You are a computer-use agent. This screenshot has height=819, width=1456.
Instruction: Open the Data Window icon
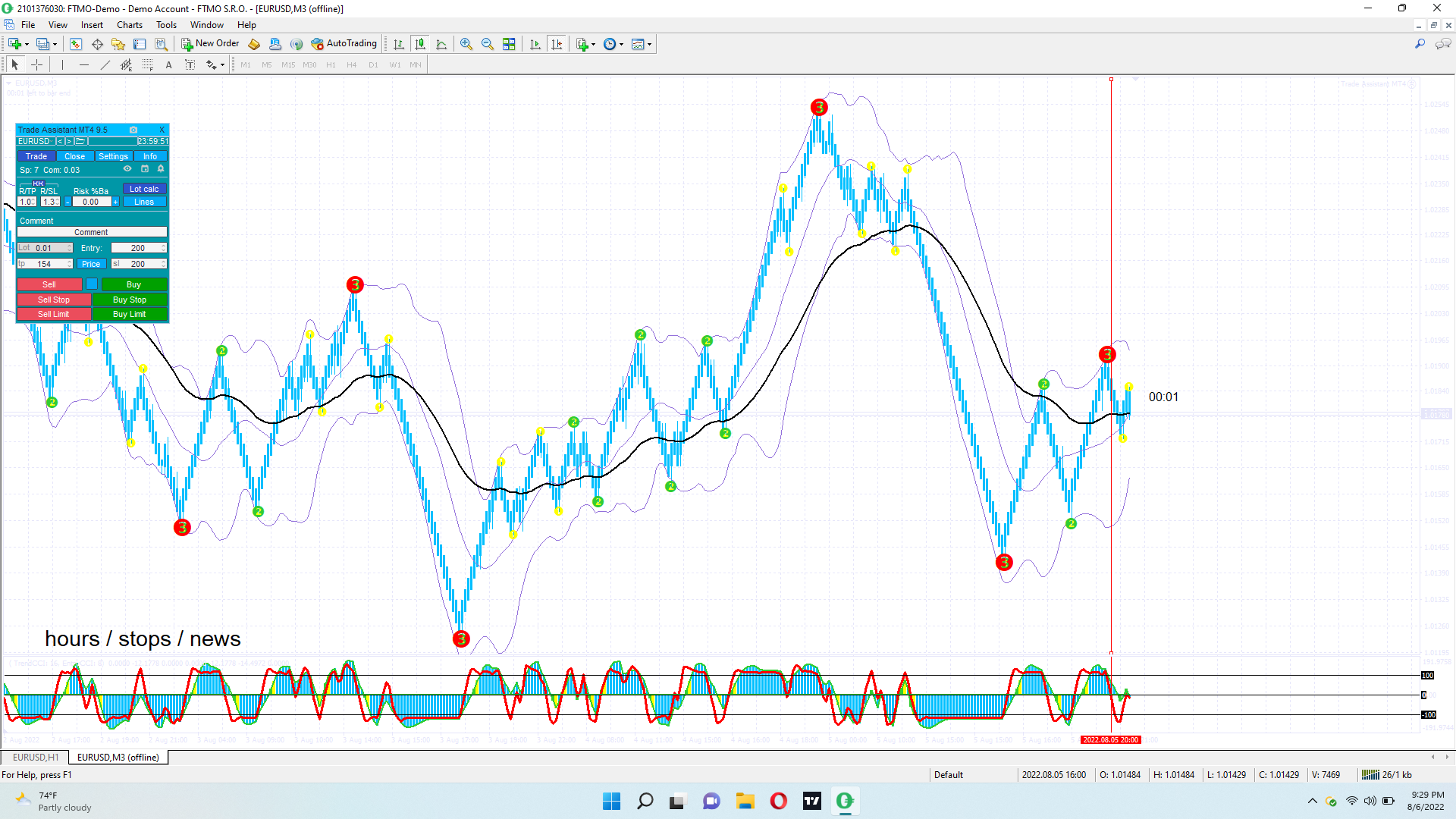pyautogui.click(x=97, y=44)
